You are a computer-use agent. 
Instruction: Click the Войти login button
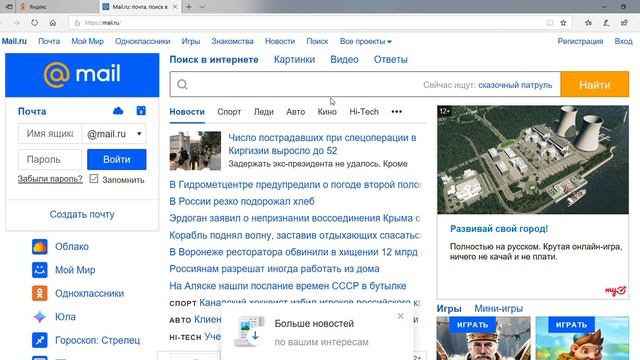pyautogui.click(x=117, y=160)
